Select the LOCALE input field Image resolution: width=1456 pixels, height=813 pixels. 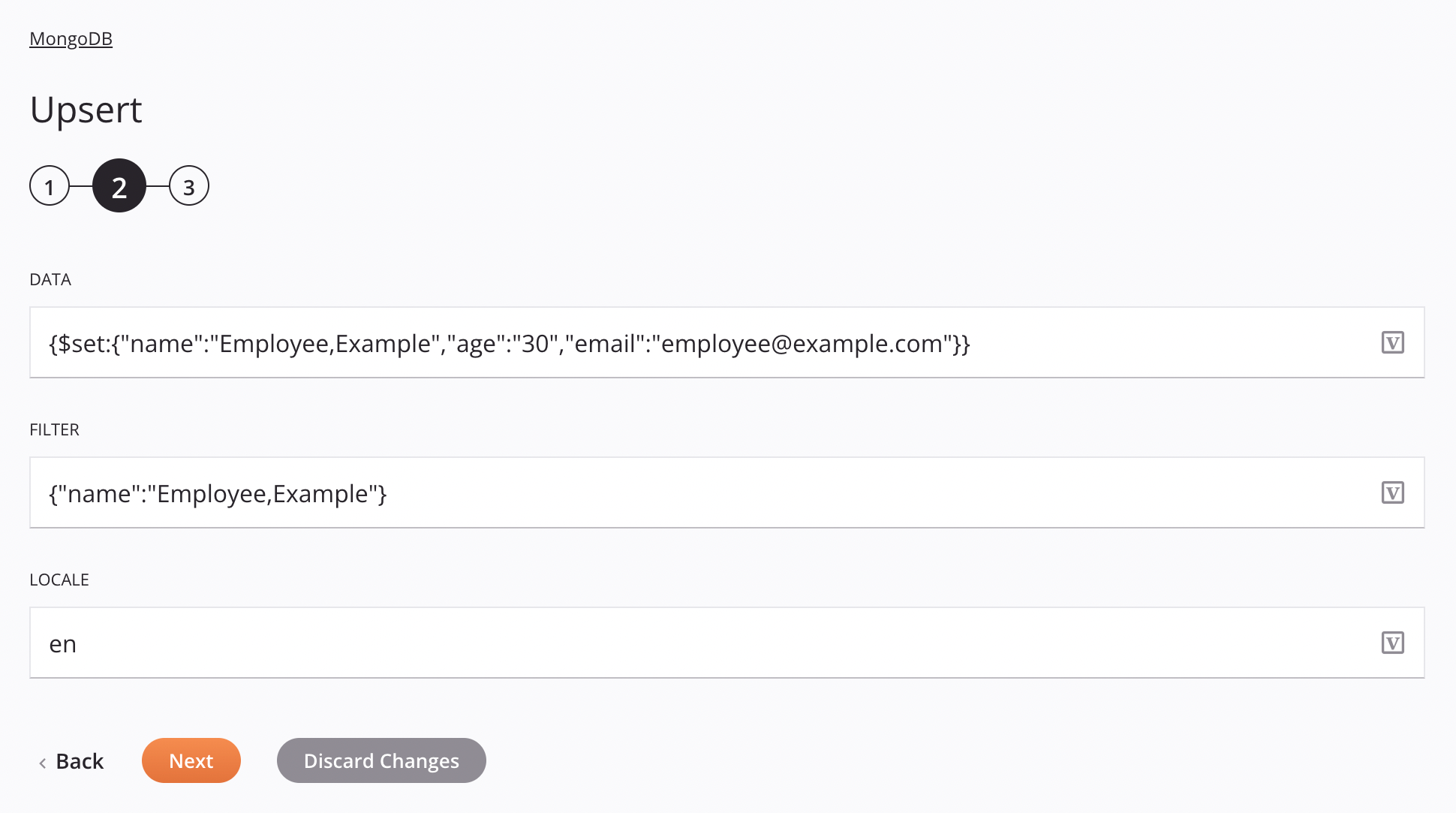point(727,643)
